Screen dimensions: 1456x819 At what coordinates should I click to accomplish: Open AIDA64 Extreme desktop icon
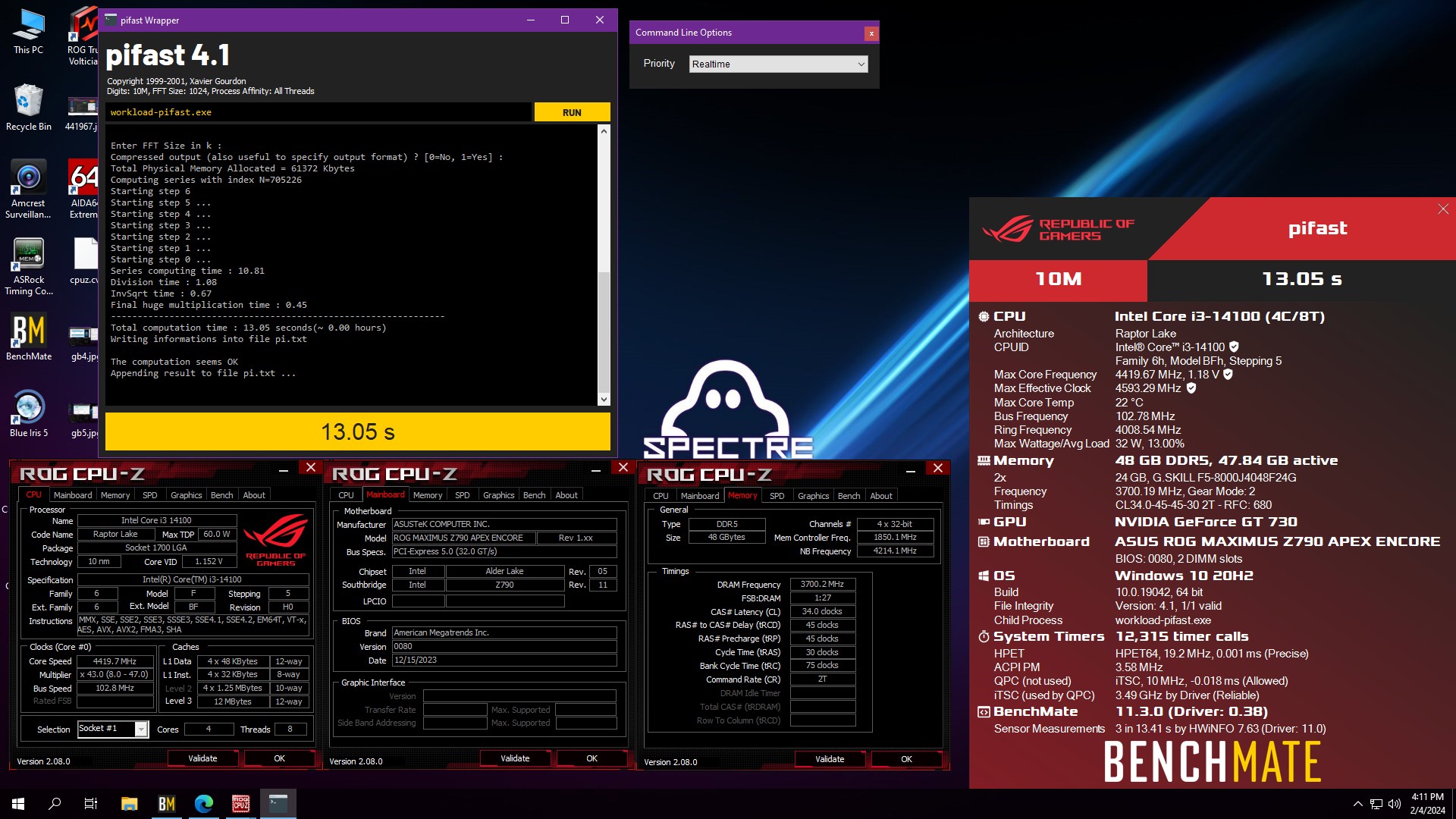click(83, 188)
